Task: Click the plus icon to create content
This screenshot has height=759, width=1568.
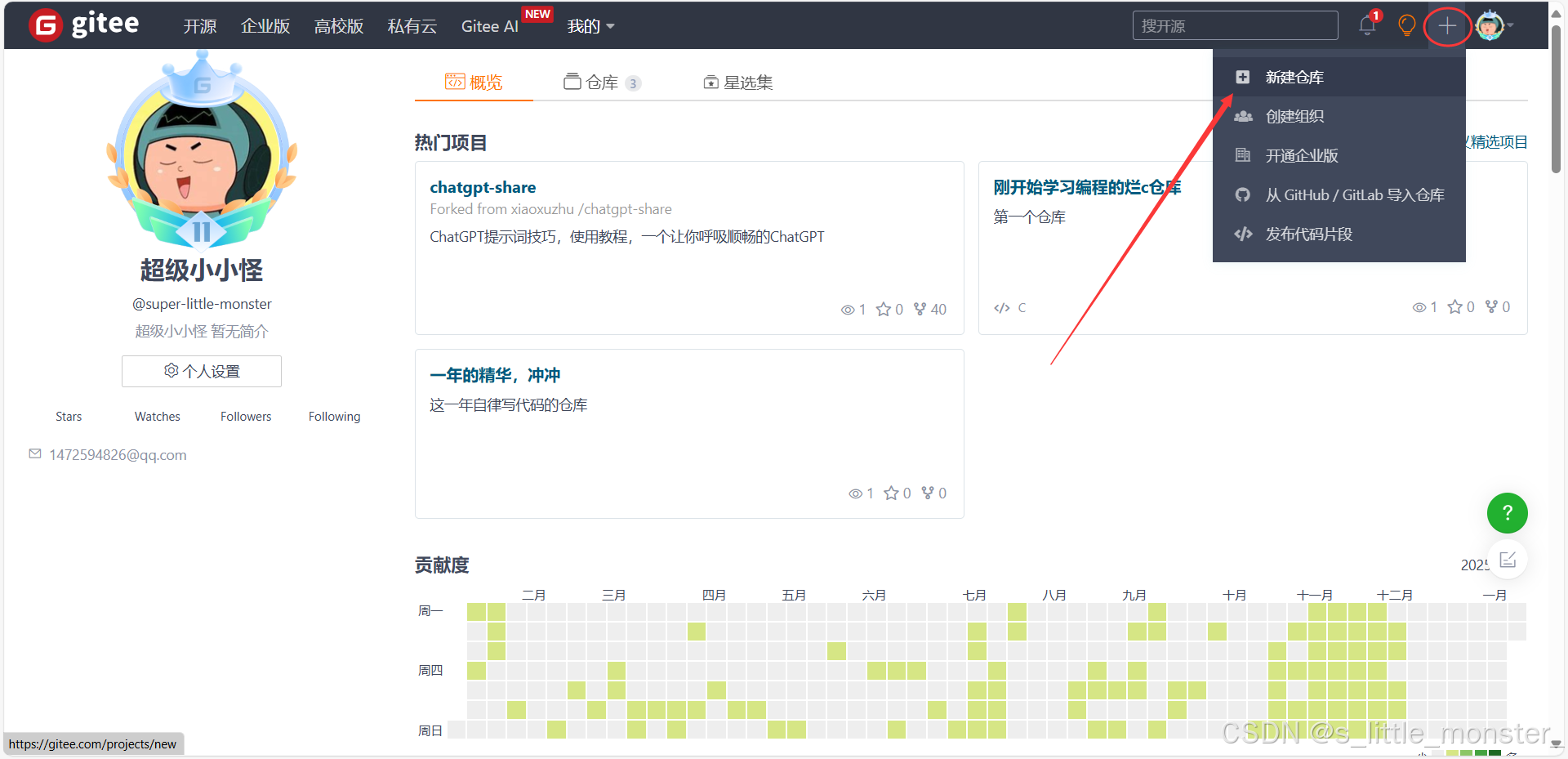Action: tap(1447, 25)
